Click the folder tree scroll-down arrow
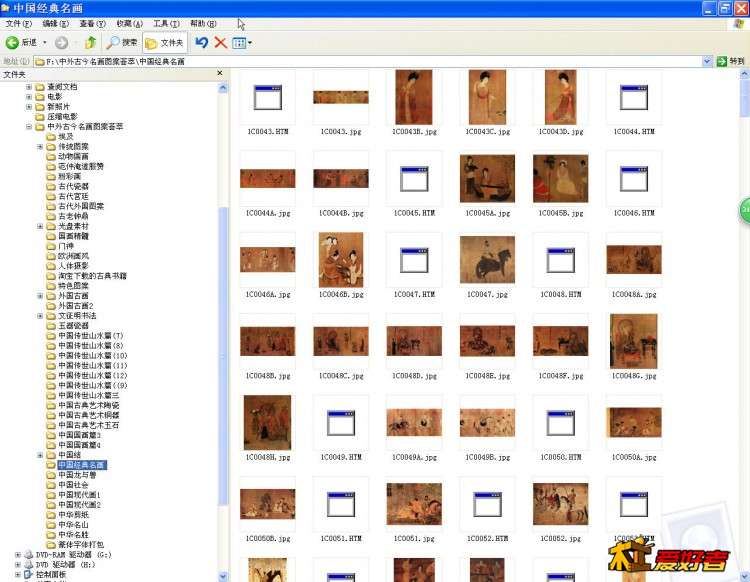This screenshot has height=582, width=750. 222,576
